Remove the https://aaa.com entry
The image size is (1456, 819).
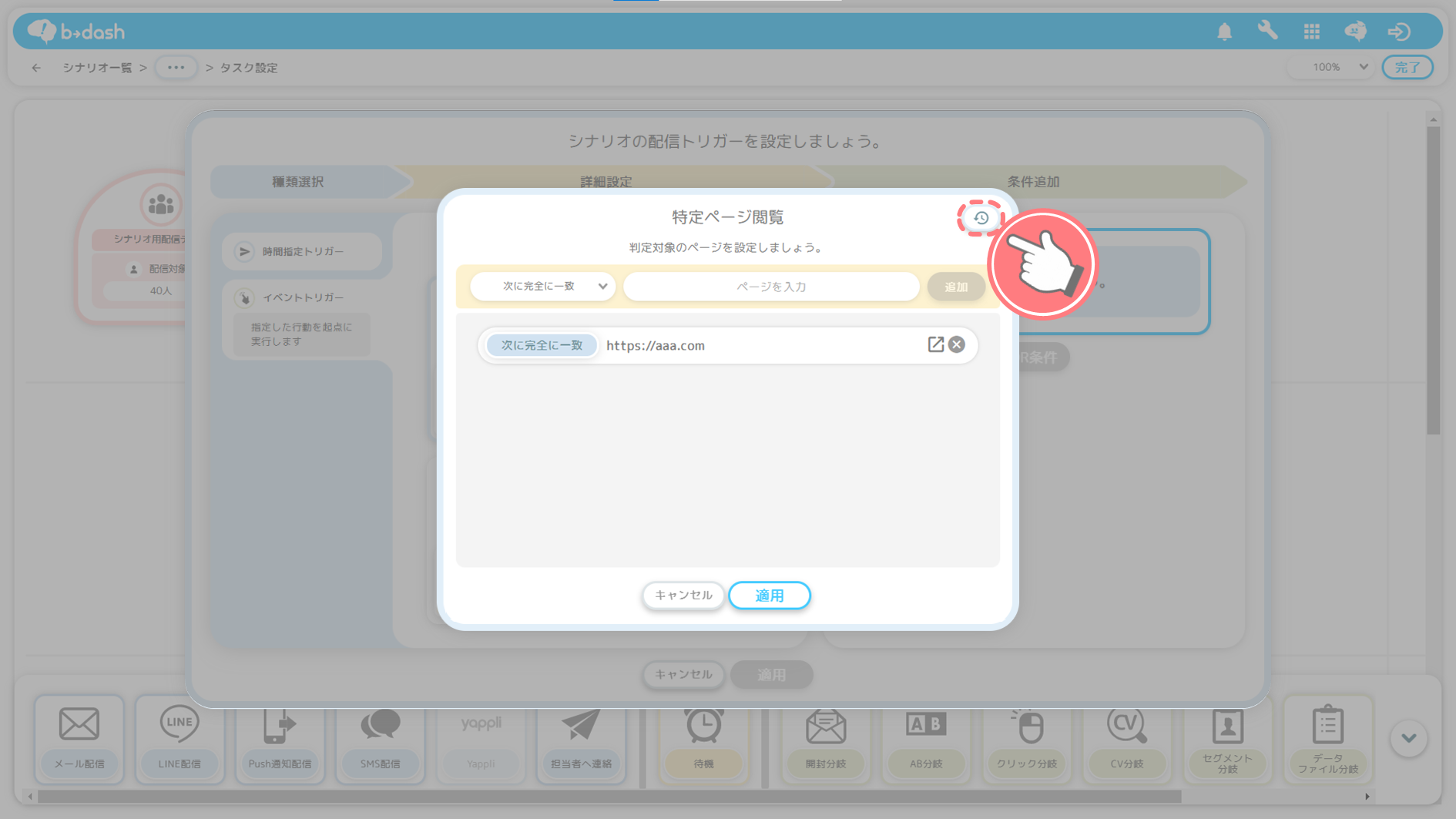957,344
